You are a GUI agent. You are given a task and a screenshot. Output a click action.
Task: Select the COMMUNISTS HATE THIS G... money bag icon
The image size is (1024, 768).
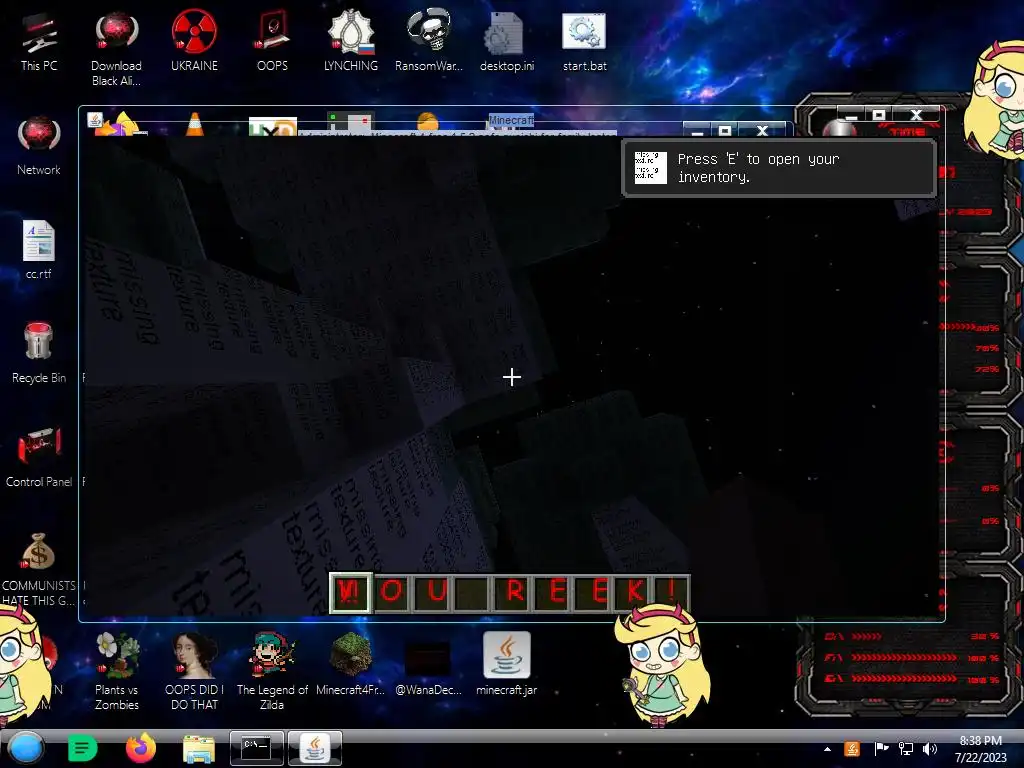39,569
